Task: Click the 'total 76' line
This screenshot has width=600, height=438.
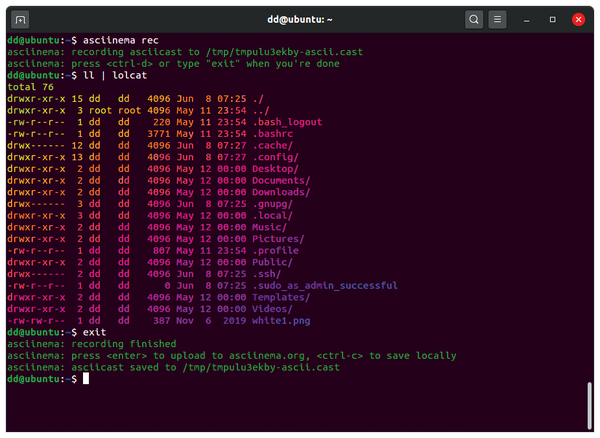Action: [x=31, y=87]
